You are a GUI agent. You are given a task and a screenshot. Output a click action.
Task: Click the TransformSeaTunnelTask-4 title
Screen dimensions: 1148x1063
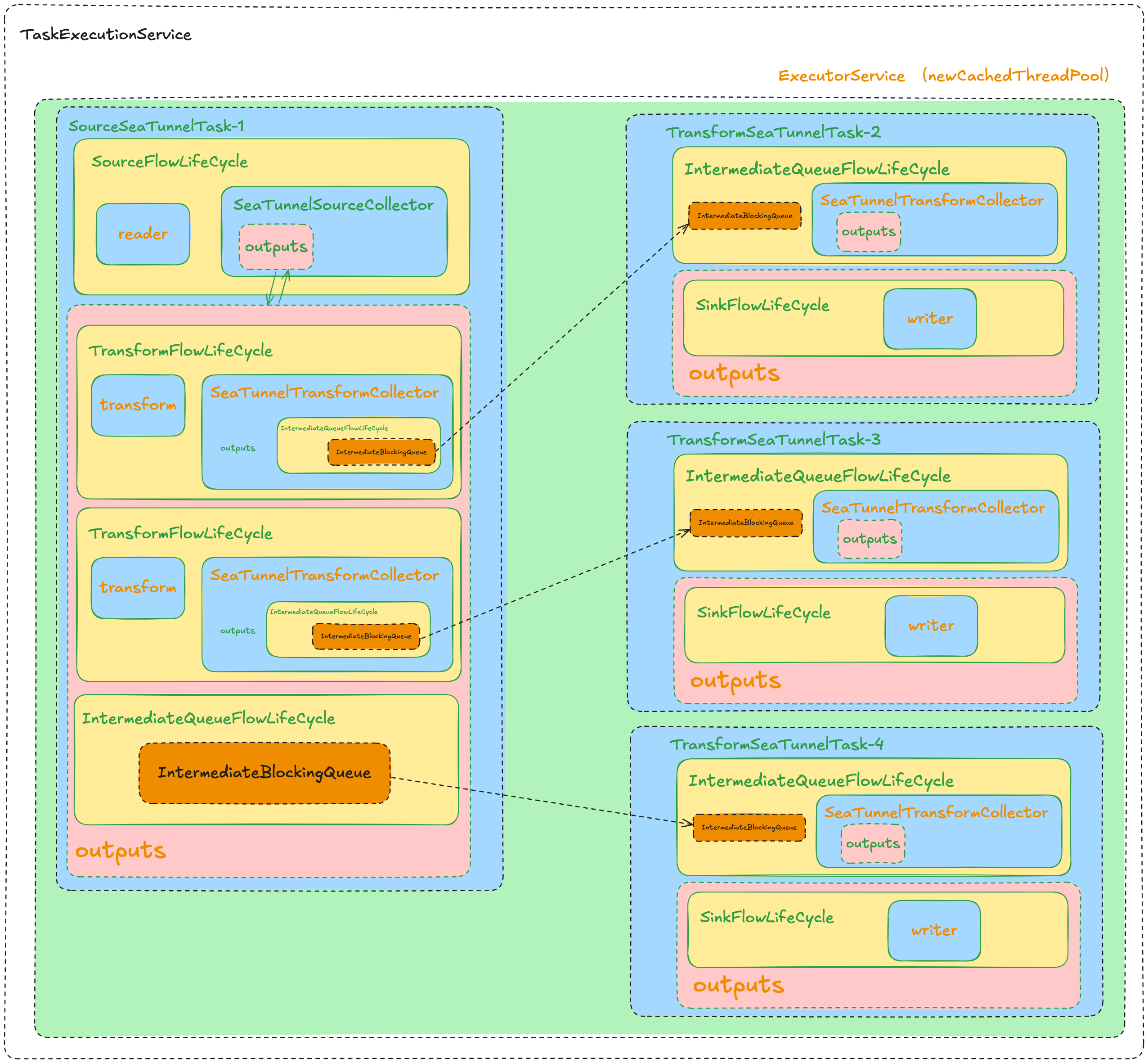(x=776, y=744)
